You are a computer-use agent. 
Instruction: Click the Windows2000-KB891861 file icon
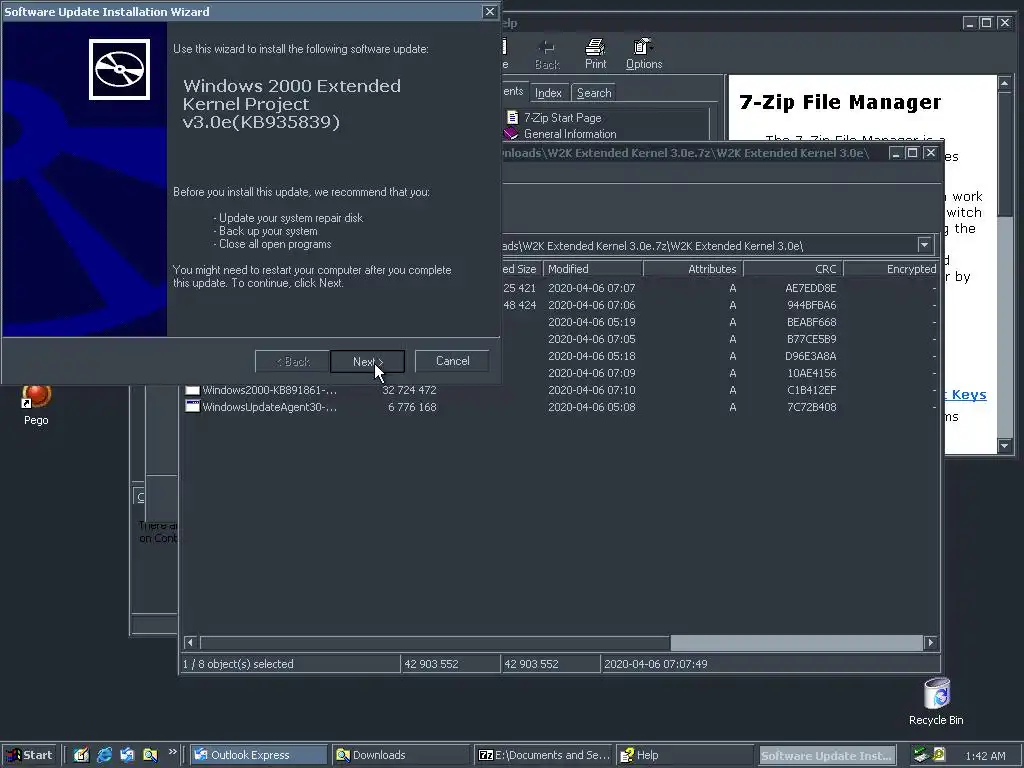[192, 390]
